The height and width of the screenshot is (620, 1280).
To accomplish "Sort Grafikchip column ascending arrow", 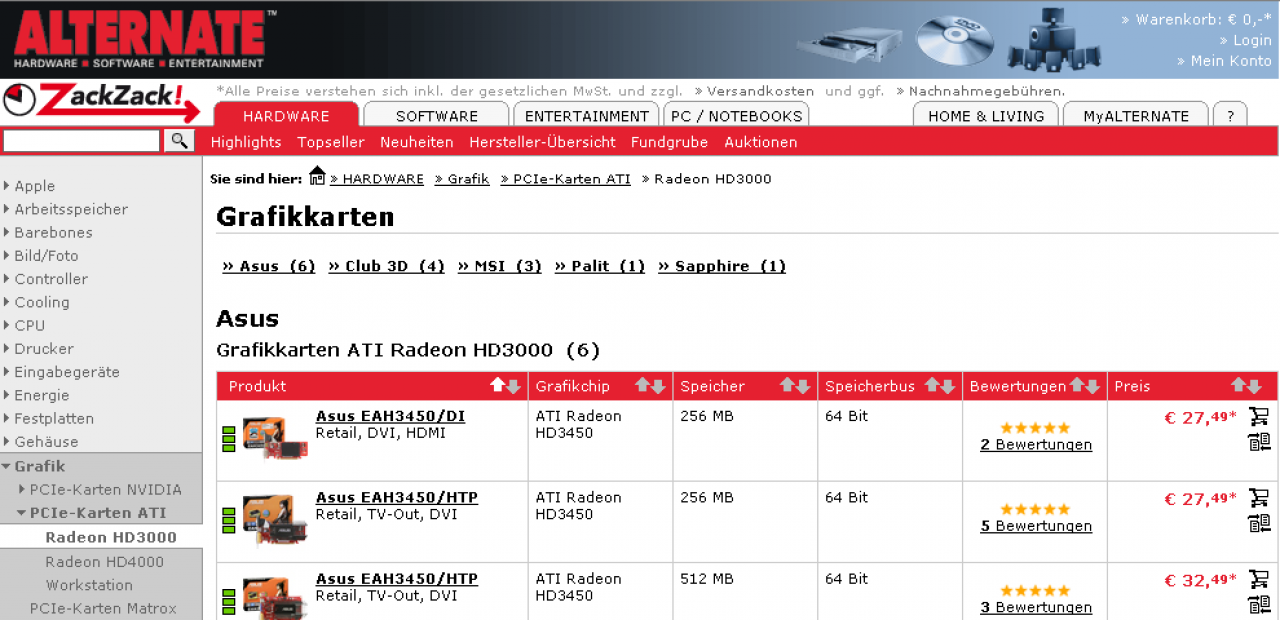I will coord(643,386).
